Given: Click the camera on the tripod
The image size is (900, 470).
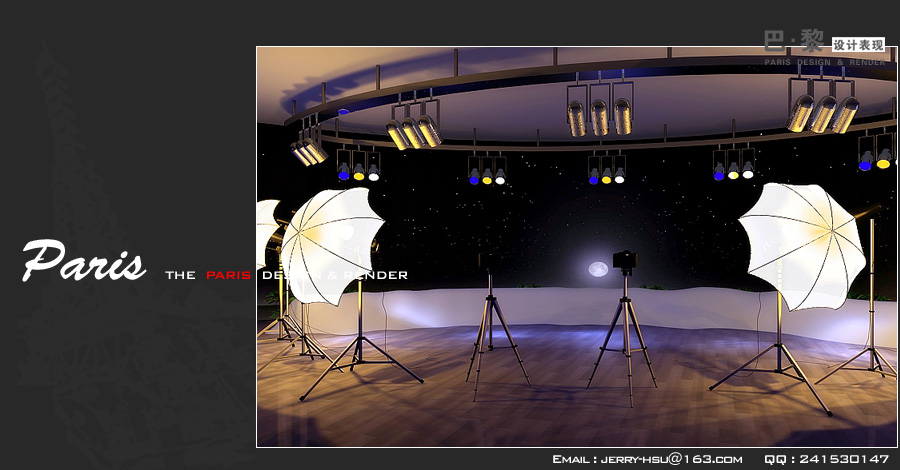Looking at the screenshot, I should click(x=624, y=260).
